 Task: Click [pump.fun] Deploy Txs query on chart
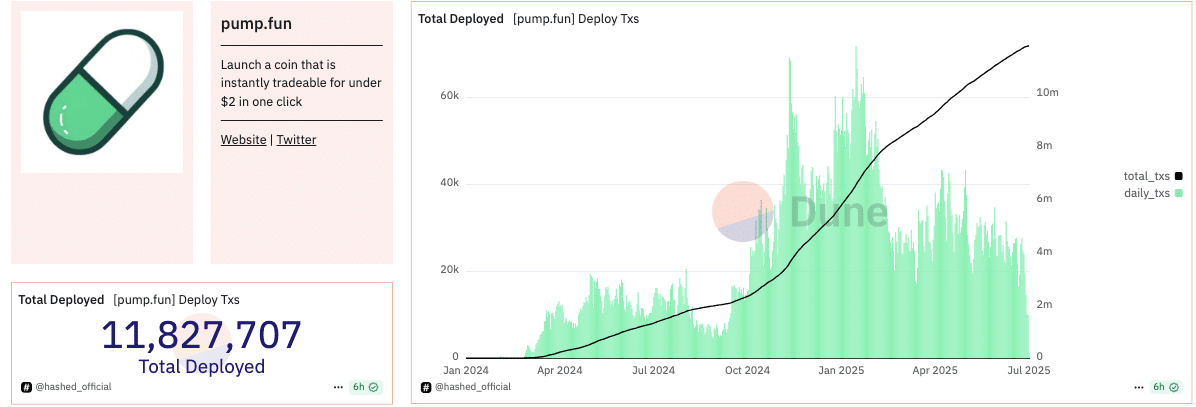click(x=576, y=19)
